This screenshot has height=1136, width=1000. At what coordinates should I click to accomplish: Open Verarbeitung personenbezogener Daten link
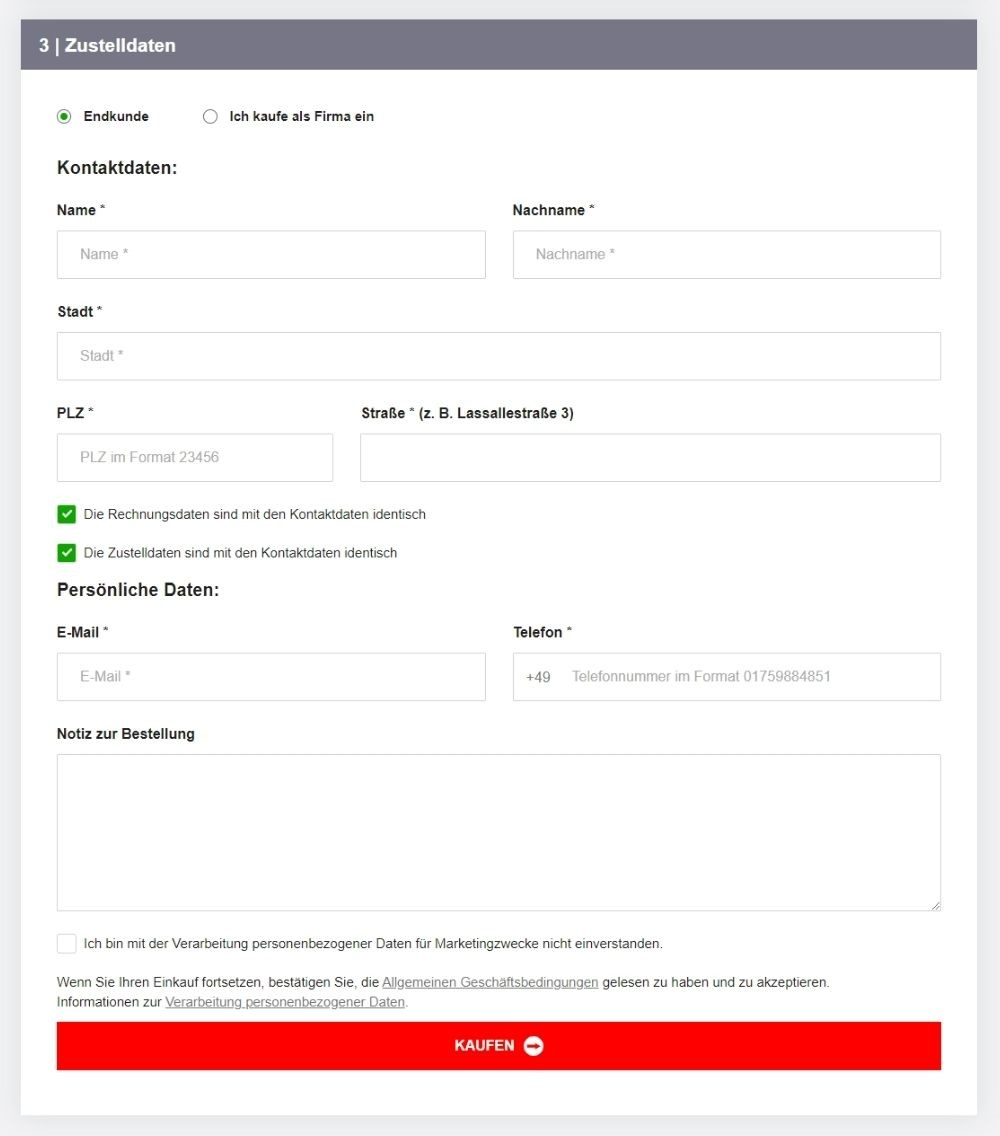tap(285, 1002)
